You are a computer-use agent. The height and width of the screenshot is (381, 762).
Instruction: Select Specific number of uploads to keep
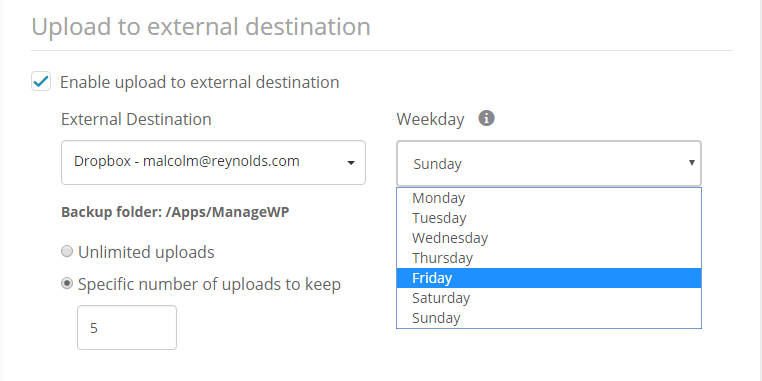pyautogui.click(x=67, y=283)
